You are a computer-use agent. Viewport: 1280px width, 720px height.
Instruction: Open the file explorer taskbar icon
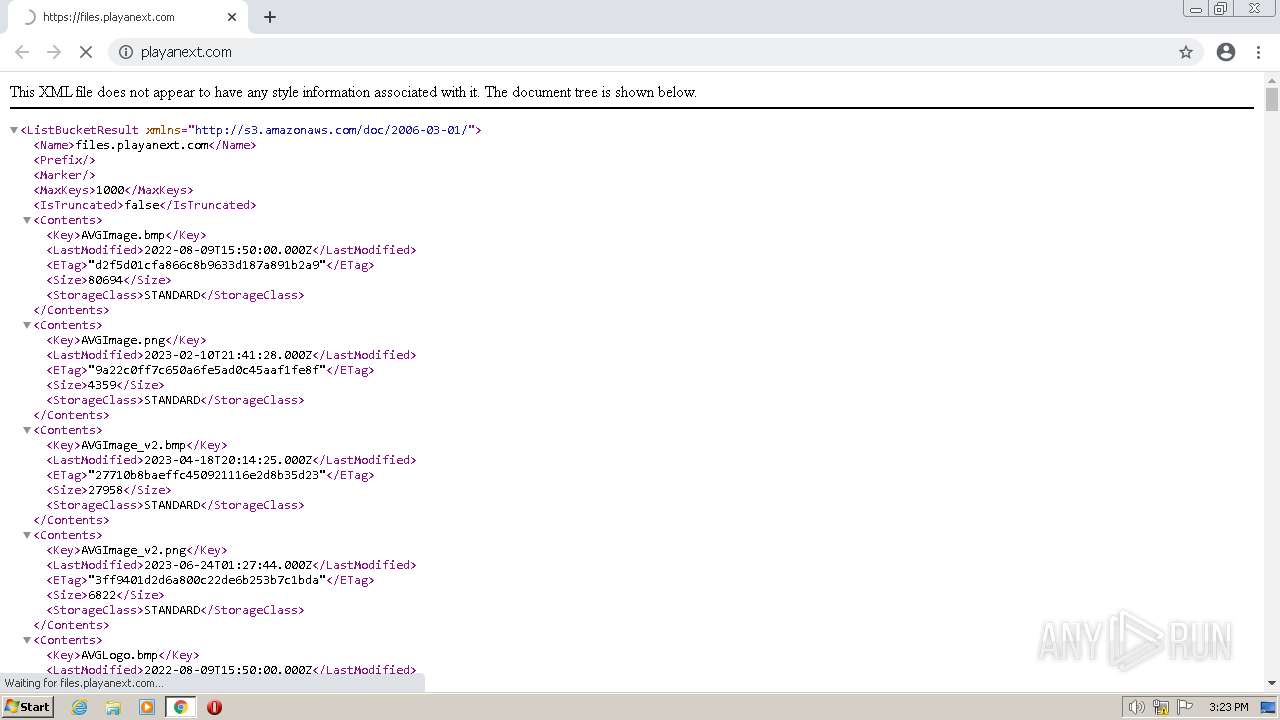point(113,707)
